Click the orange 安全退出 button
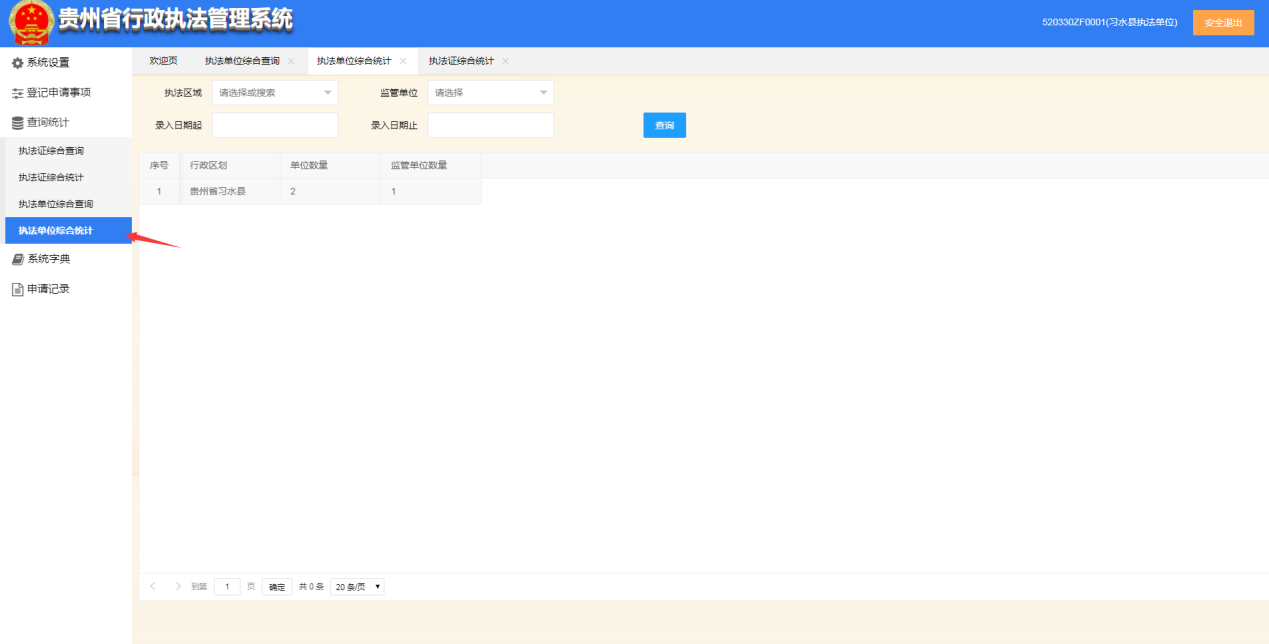 coord(1223,22)
